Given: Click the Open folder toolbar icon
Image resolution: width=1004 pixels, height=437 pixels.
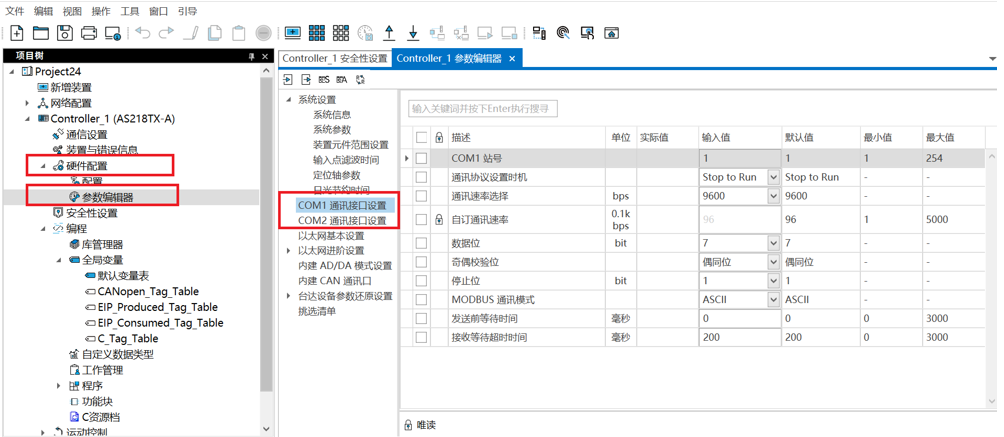Looking at the screenshot, I should pyautogui.click(x=41, y=33).
